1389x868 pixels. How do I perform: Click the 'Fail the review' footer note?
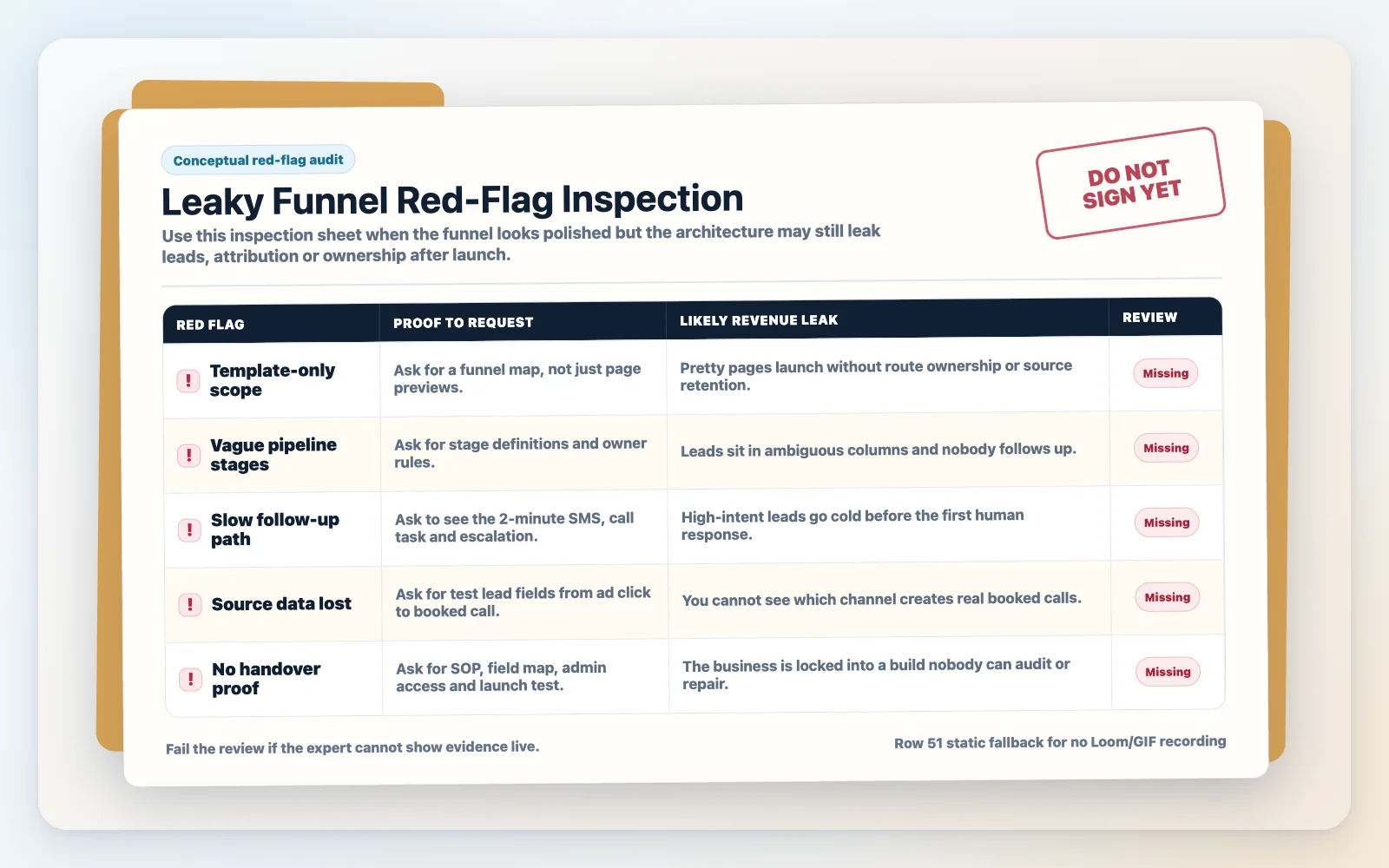[x=352, y=747]
